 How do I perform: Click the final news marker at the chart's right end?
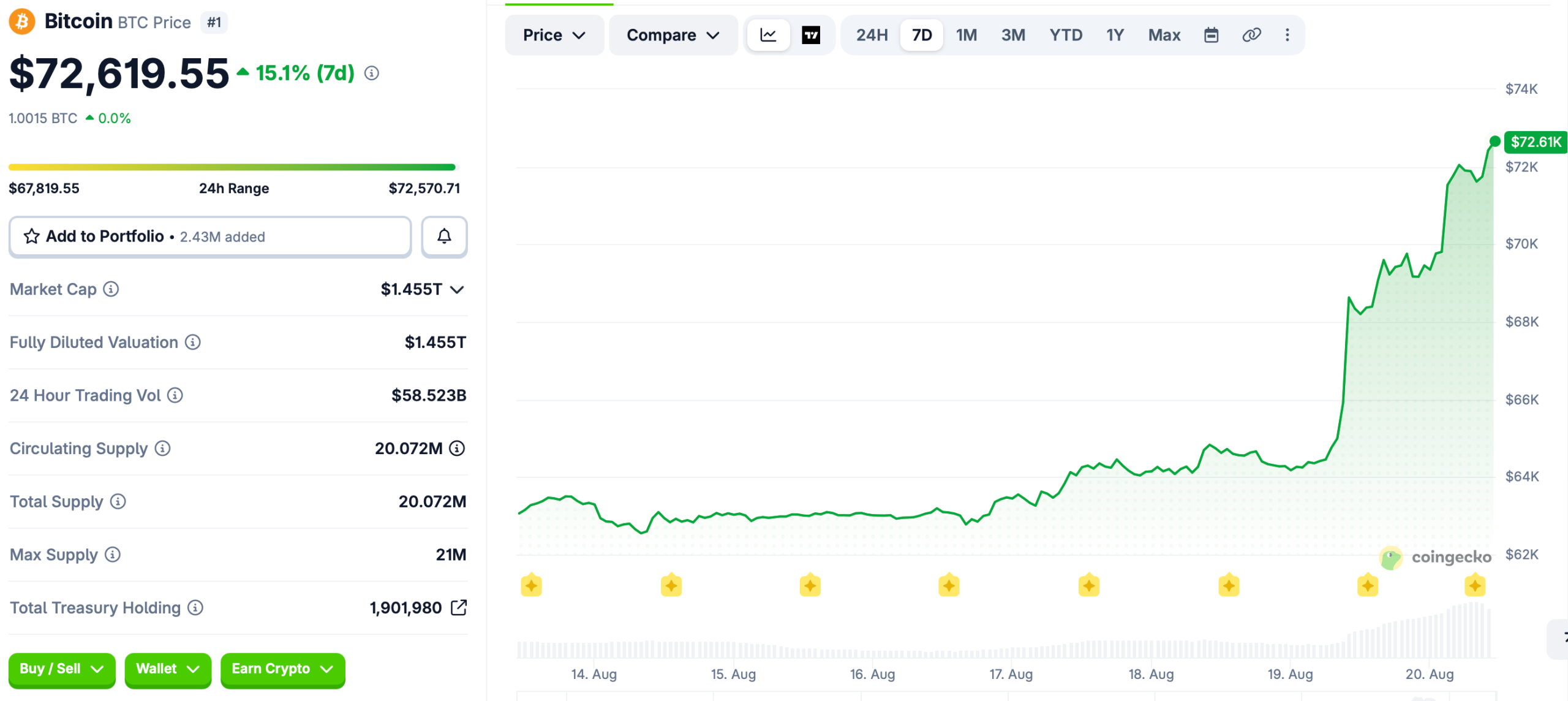pyautogui.click(x=1475, y=586)
